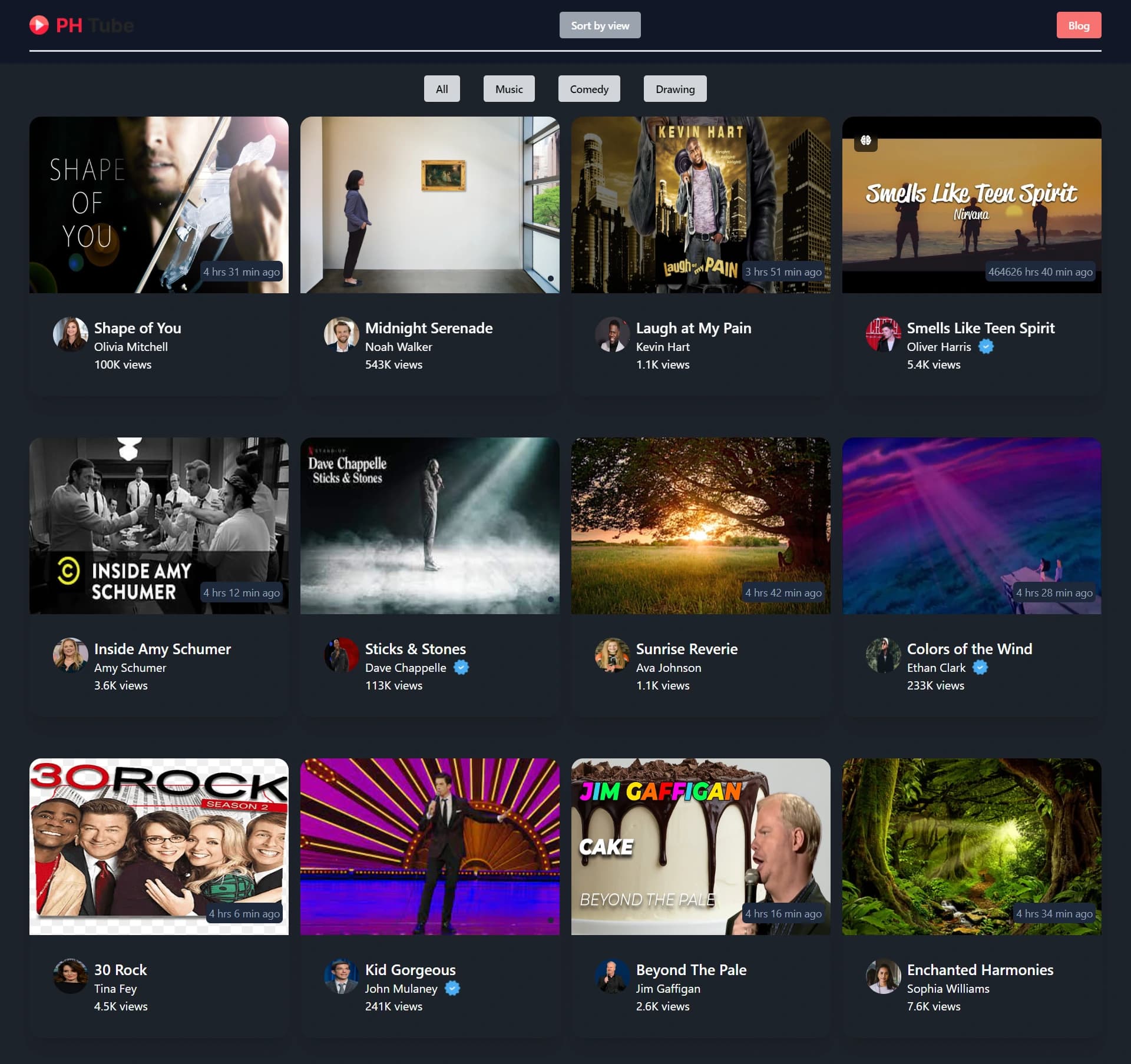Click Dave Chappelle's verified badge
Image resolution: width=1131 pixels, height=1064 pixels.
[x=461, y=668]
